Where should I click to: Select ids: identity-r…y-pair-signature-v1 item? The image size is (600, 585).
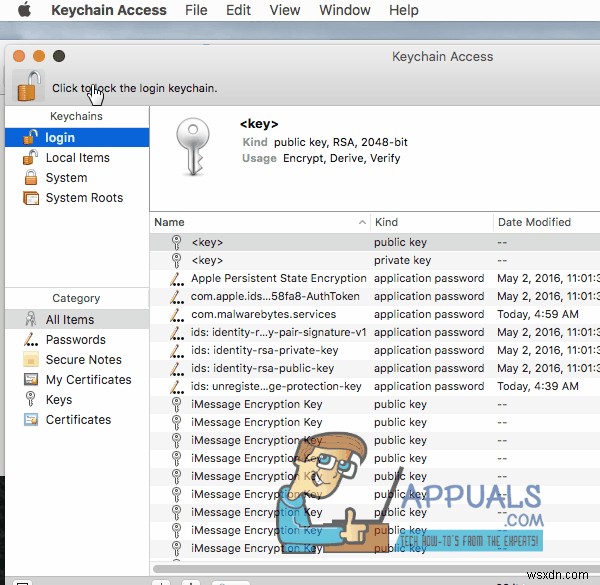(x=375, y=332)
